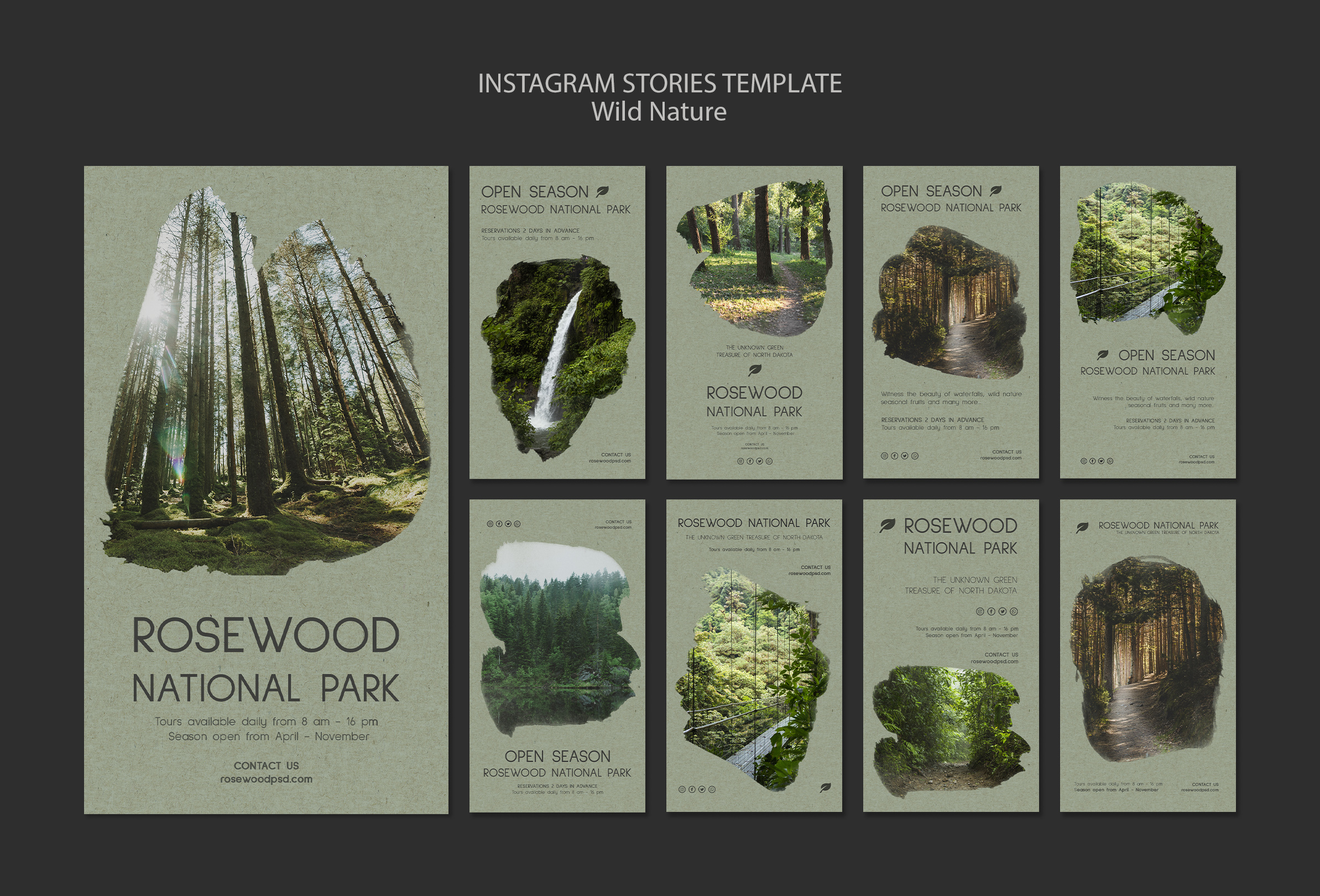This screenshot has height=896, width=1320.
Task: Click the Instagram Stories Template heading
Action: tap(660, 83)
